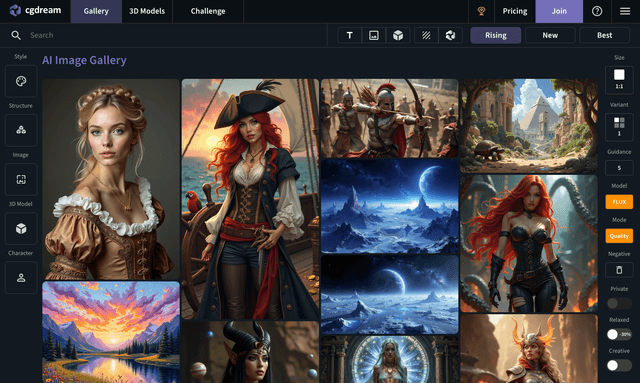This screenshot has height=383, width=640.
Task: Enable the Creative switch
Action: 619,365
